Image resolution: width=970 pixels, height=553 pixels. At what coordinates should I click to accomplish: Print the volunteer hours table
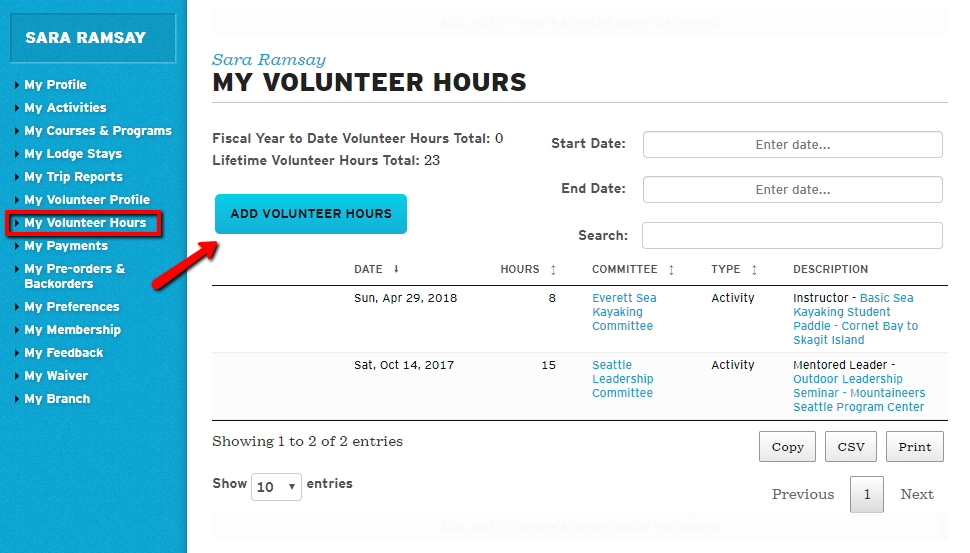[914, 447]
